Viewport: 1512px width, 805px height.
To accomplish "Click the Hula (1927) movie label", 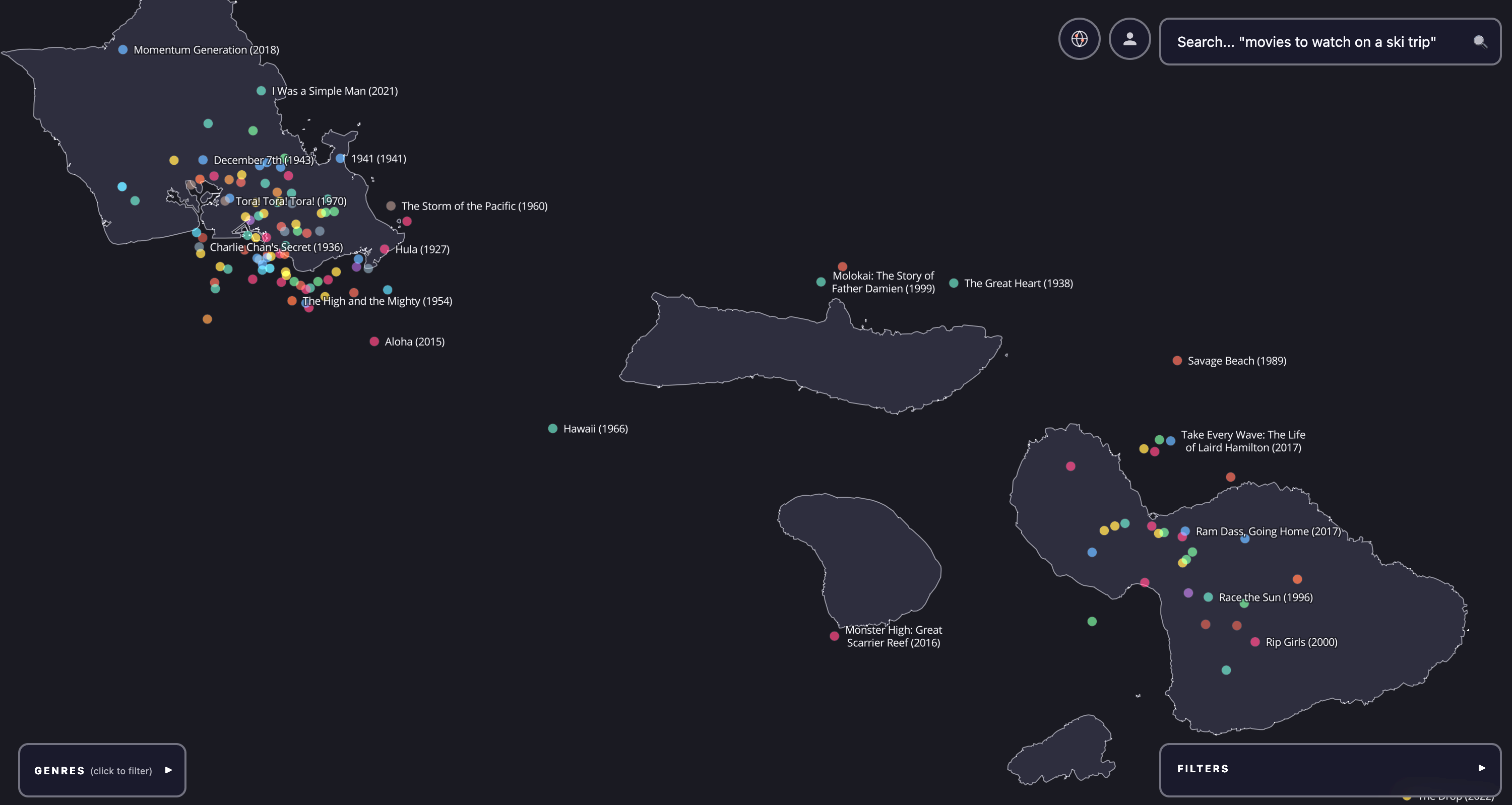I will point(422,249).
